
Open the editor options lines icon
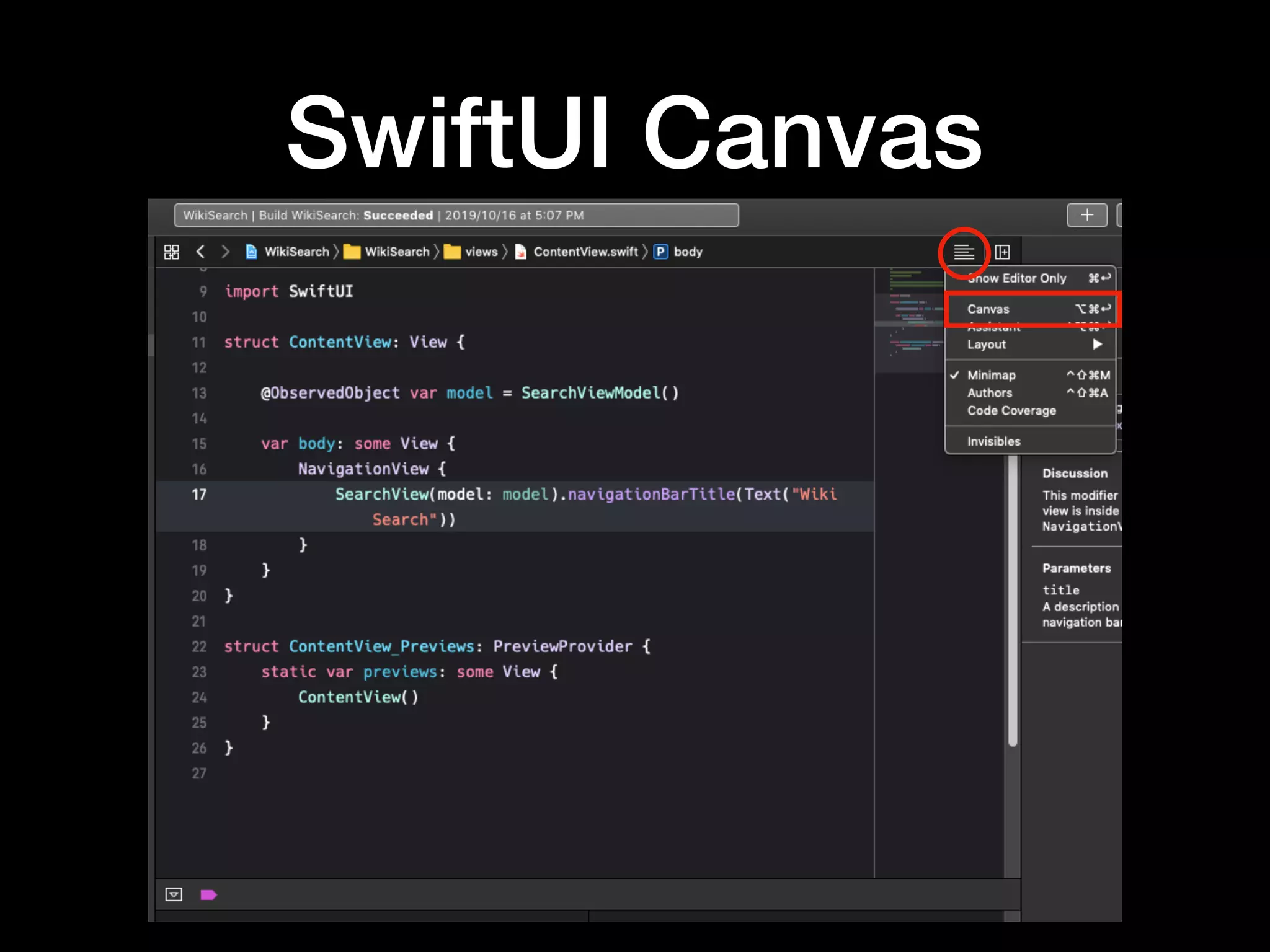click(963, 252)
